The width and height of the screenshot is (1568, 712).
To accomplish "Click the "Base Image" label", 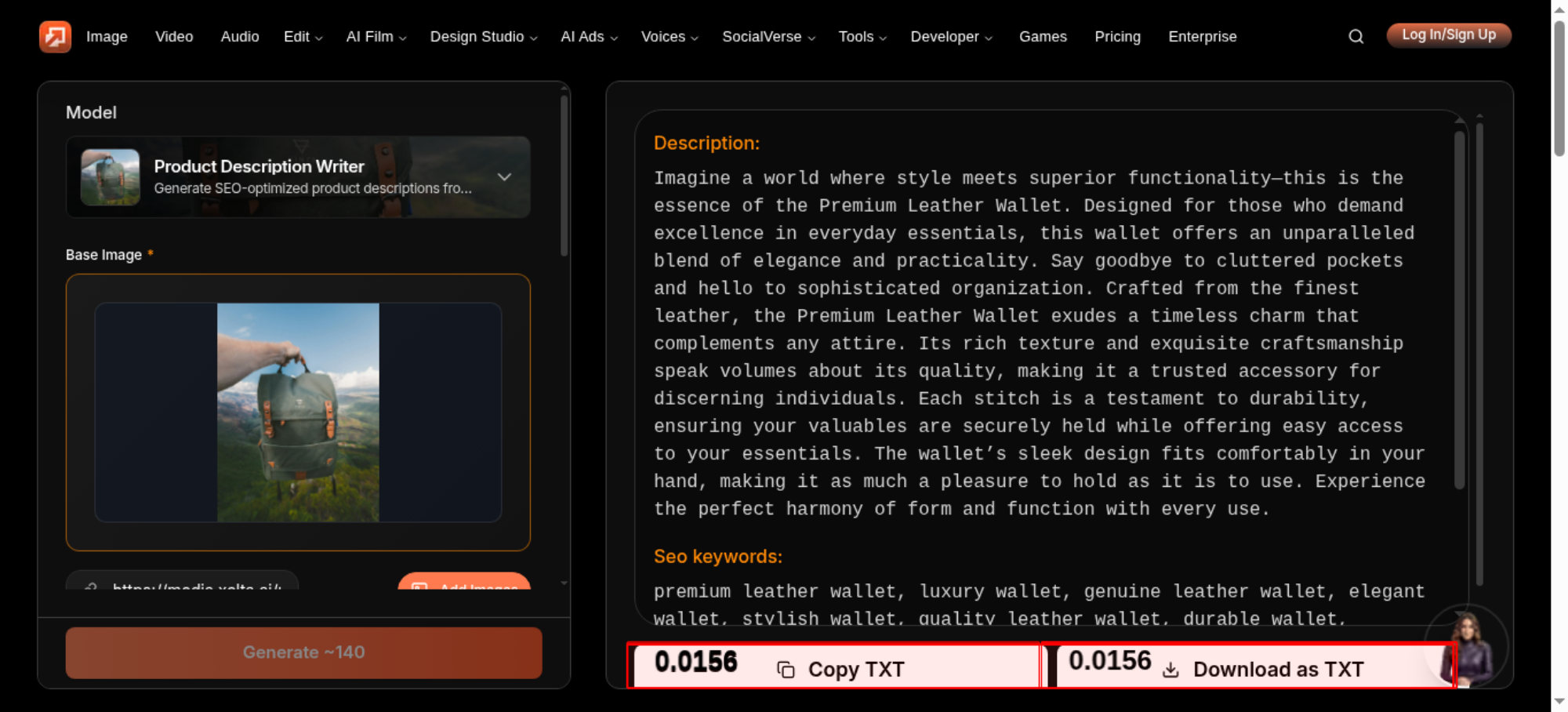I will [x=103, y=255].
